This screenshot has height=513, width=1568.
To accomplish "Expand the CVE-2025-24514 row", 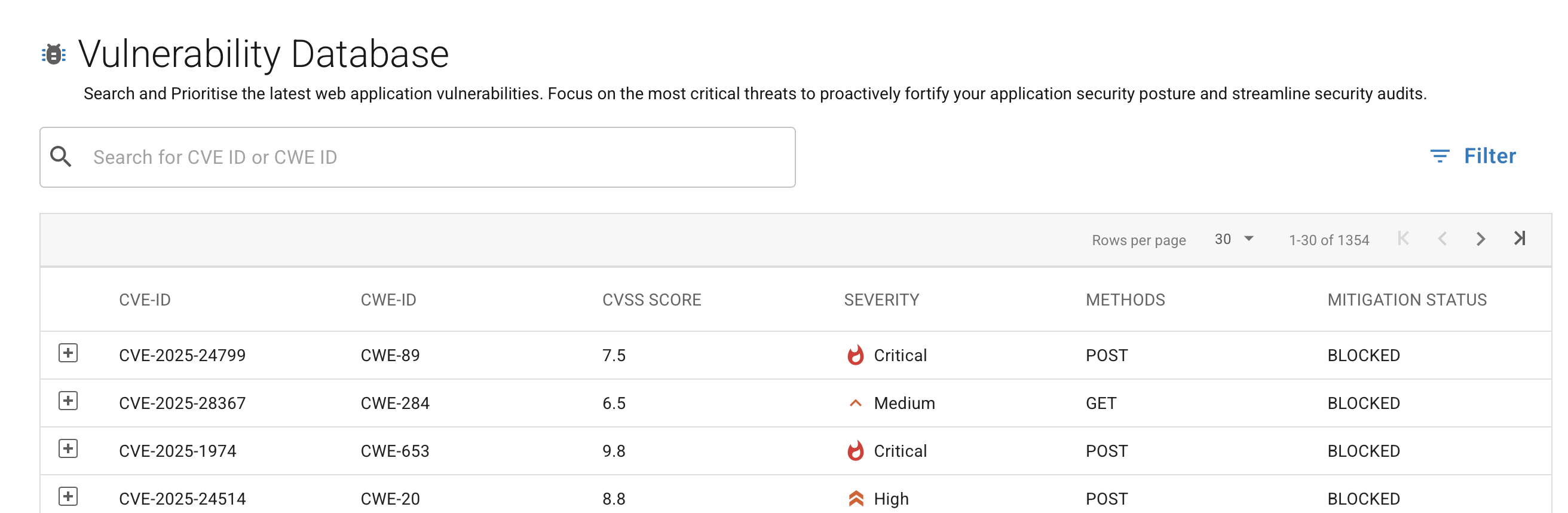I will (68, 497).
